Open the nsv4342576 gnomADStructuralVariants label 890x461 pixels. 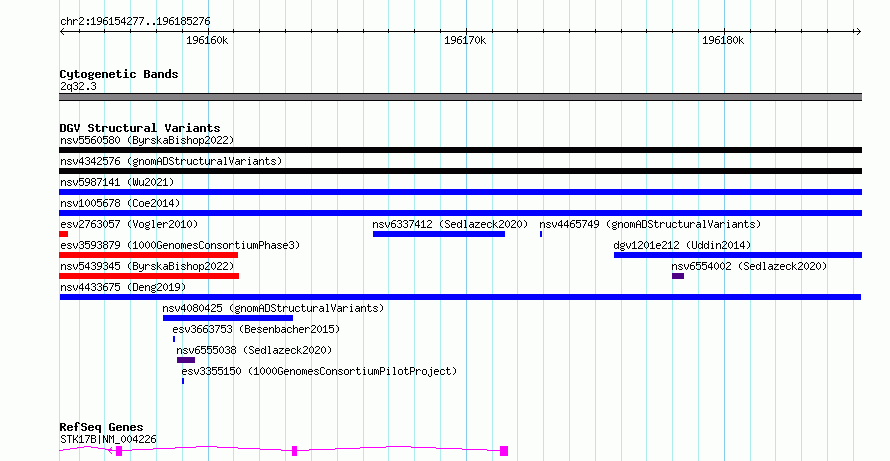click(171, 161)
